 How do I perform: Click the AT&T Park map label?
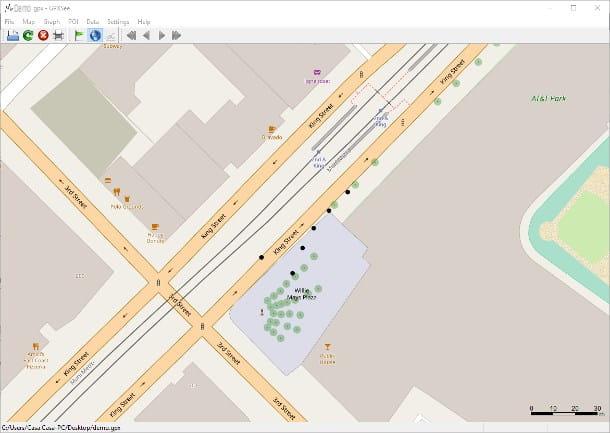[x=549, y=99]
